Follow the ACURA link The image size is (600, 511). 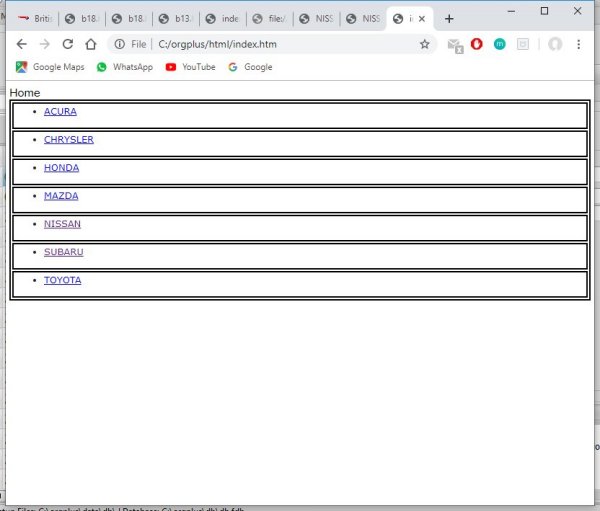(x=60, y=111)
